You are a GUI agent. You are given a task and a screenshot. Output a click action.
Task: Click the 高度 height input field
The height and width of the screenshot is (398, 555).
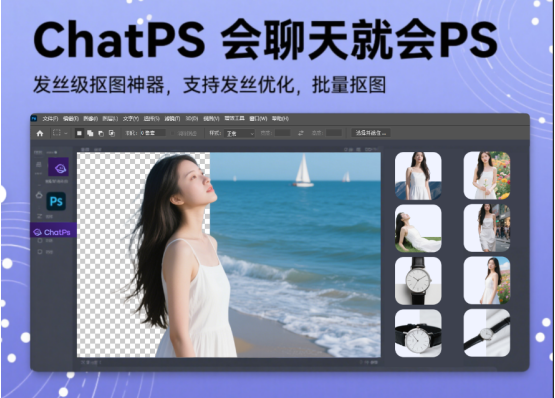tap(334, 133)
